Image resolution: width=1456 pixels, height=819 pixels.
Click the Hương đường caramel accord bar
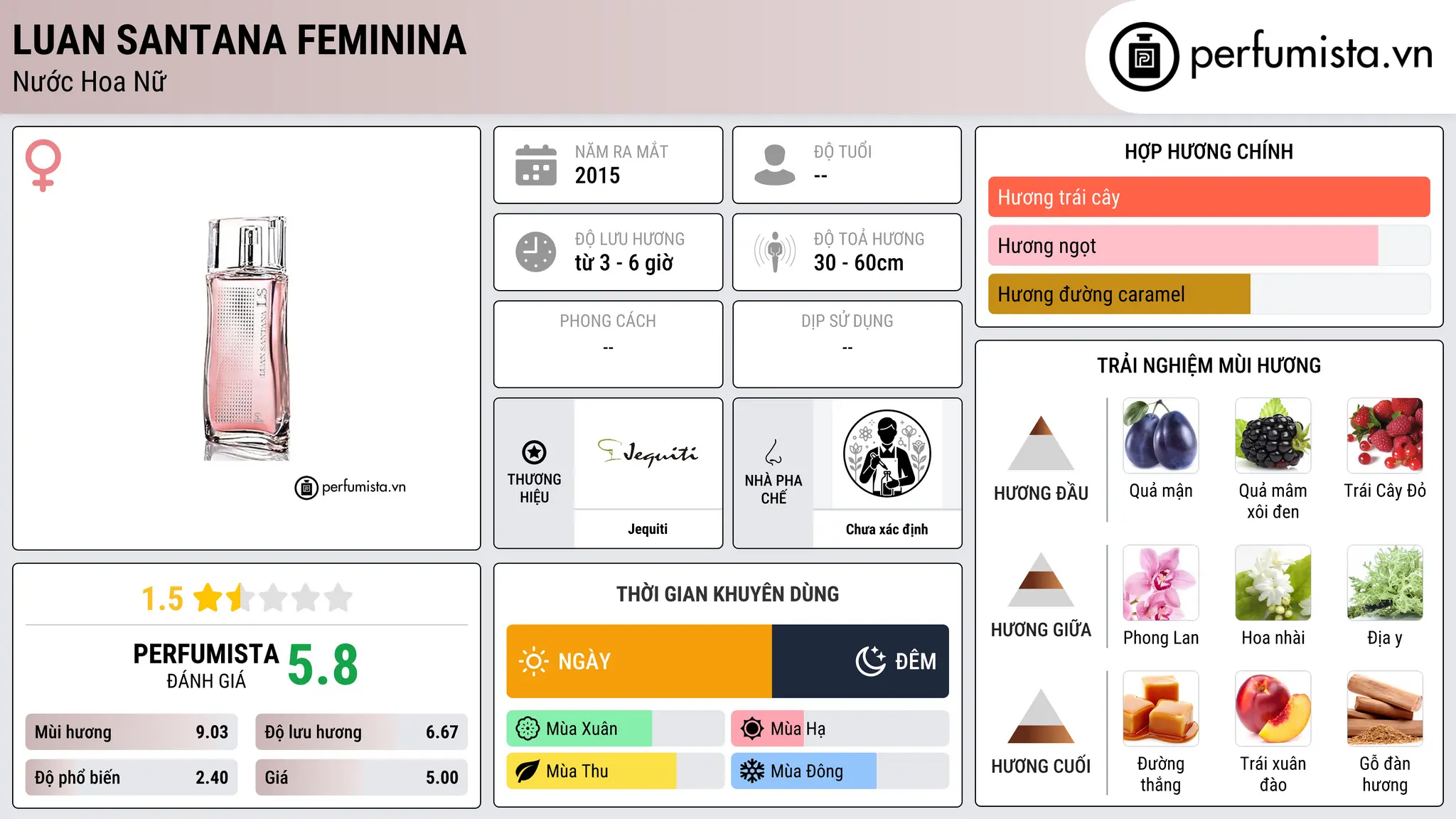click(1209, 294)
